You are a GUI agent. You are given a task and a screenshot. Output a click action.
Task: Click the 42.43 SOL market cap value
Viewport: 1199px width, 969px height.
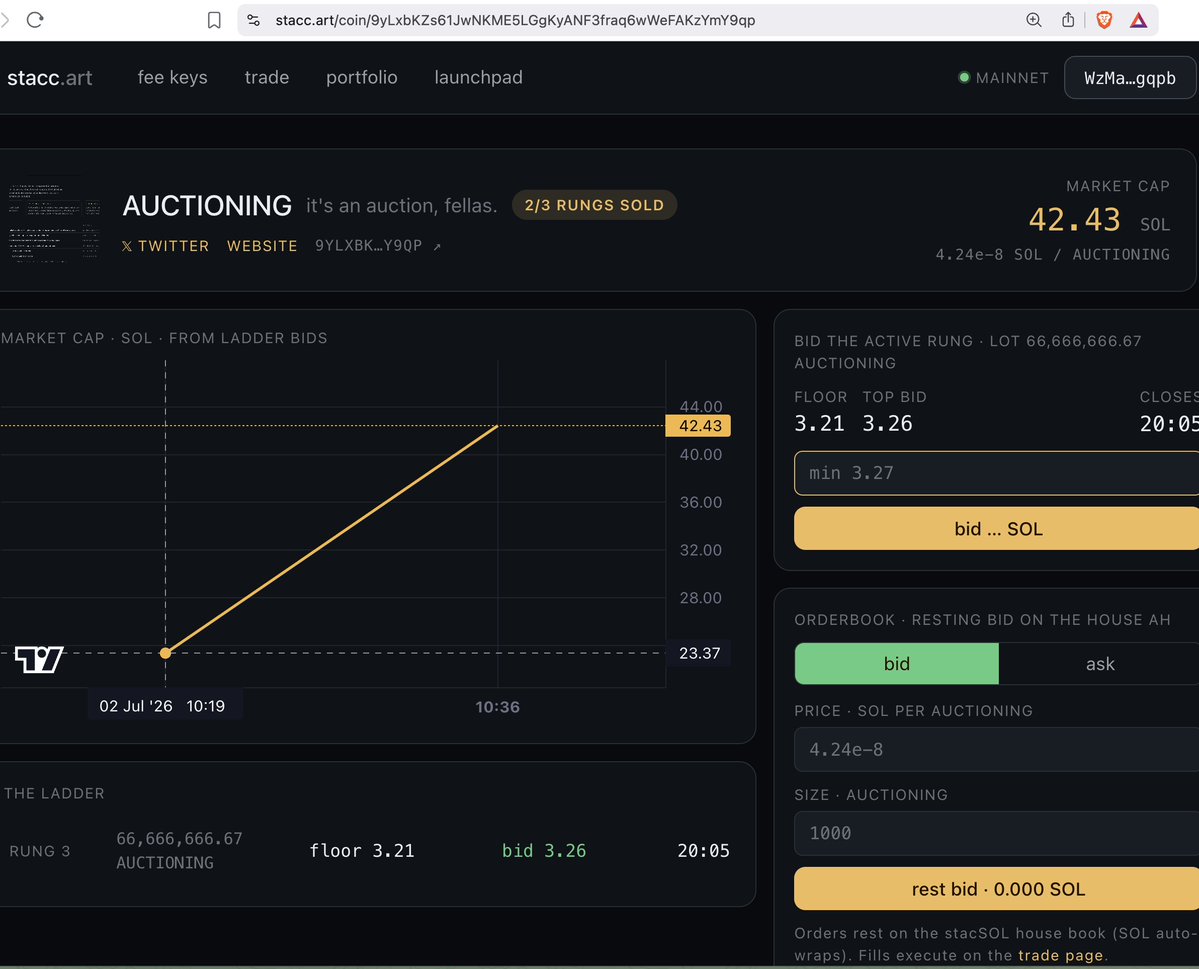coord(1099,220)
